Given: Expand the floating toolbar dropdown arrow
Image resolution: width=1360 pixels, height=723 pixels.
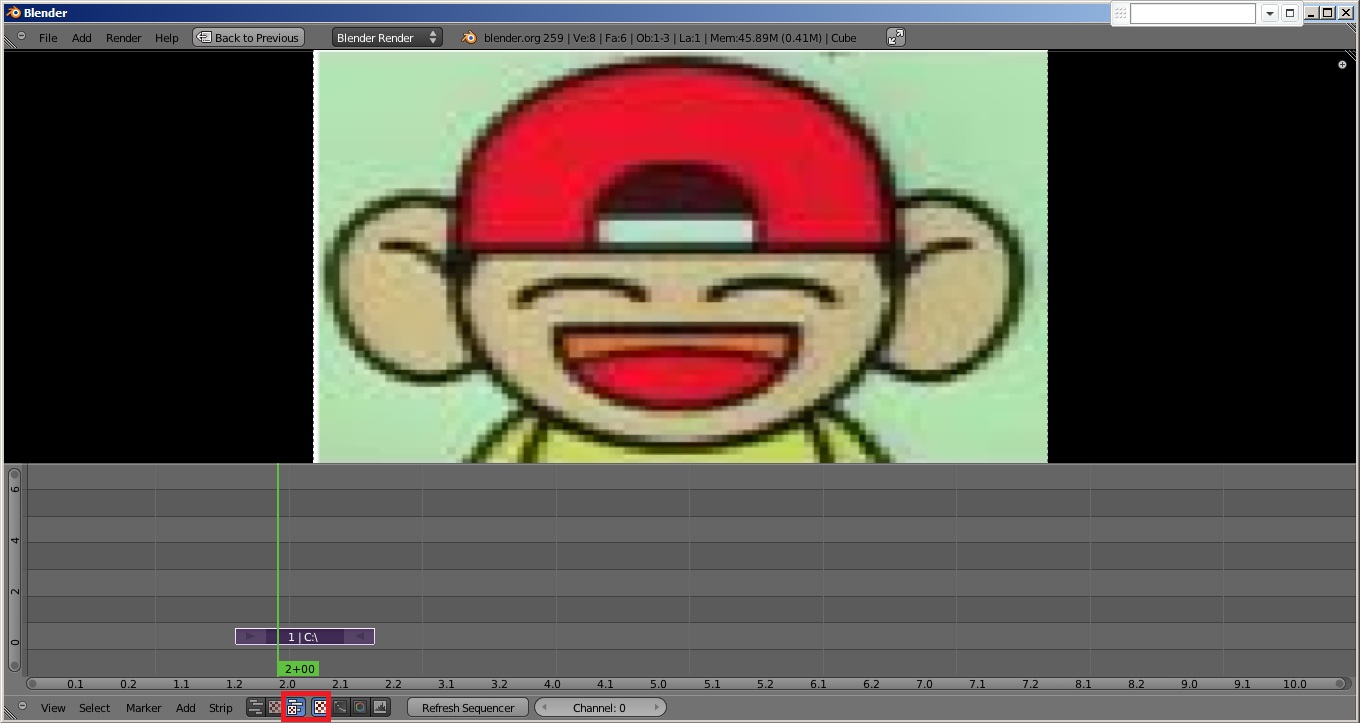Looking at the screenshot, I should coord(1269,14).
